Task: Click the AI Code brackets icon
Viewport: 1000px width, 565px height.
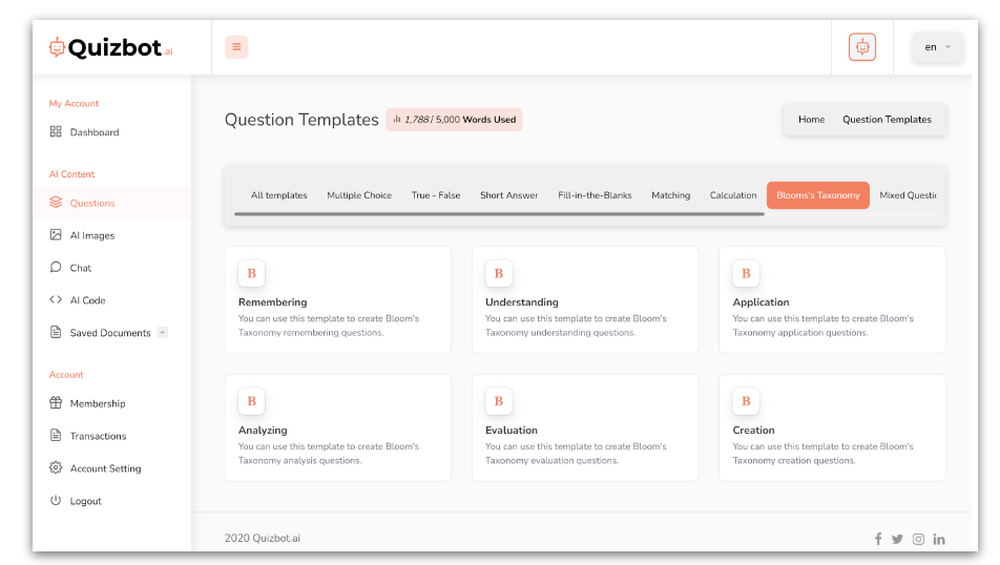Action: (x=55, y=300)
